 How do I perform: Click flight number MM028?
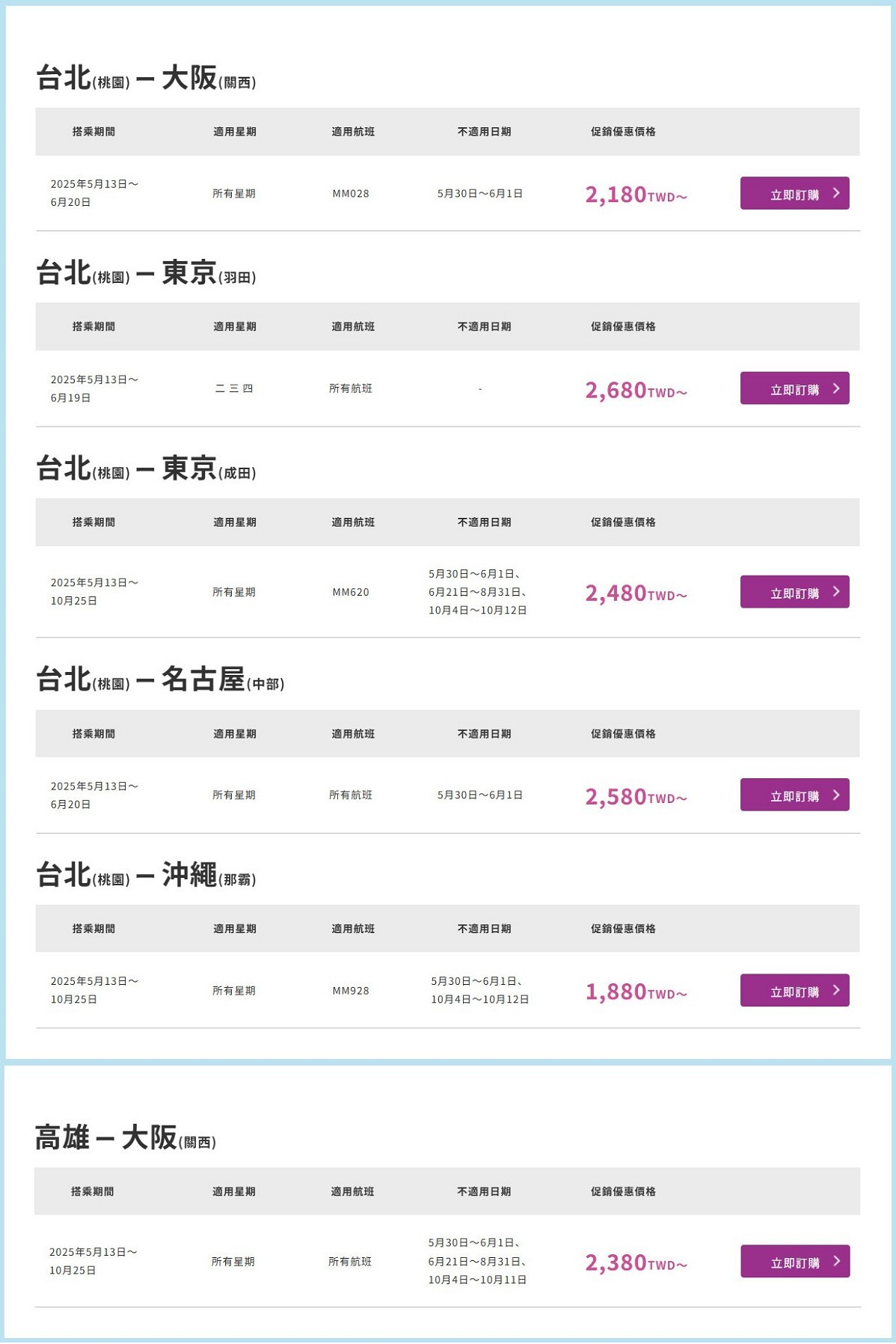pos(351,194)
